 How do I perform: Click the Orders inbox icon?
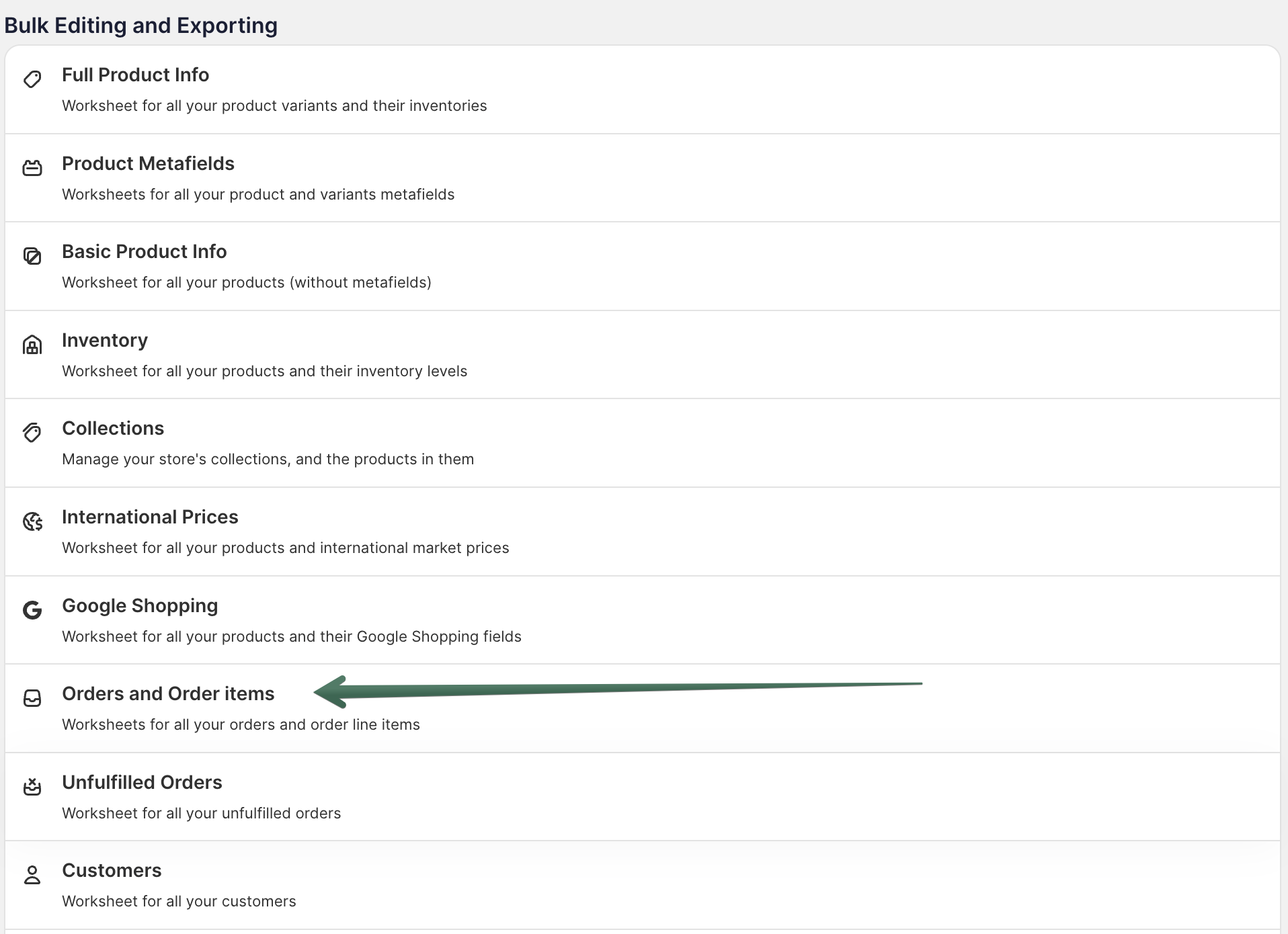[x=32, y=698]
